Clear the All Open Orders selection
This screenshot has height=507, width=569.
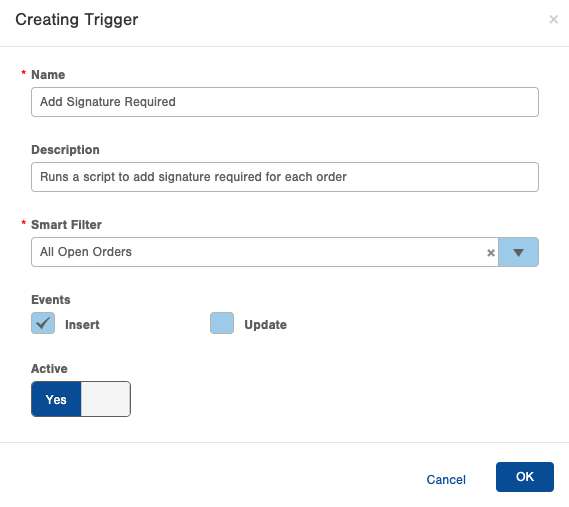click(491, 253)
